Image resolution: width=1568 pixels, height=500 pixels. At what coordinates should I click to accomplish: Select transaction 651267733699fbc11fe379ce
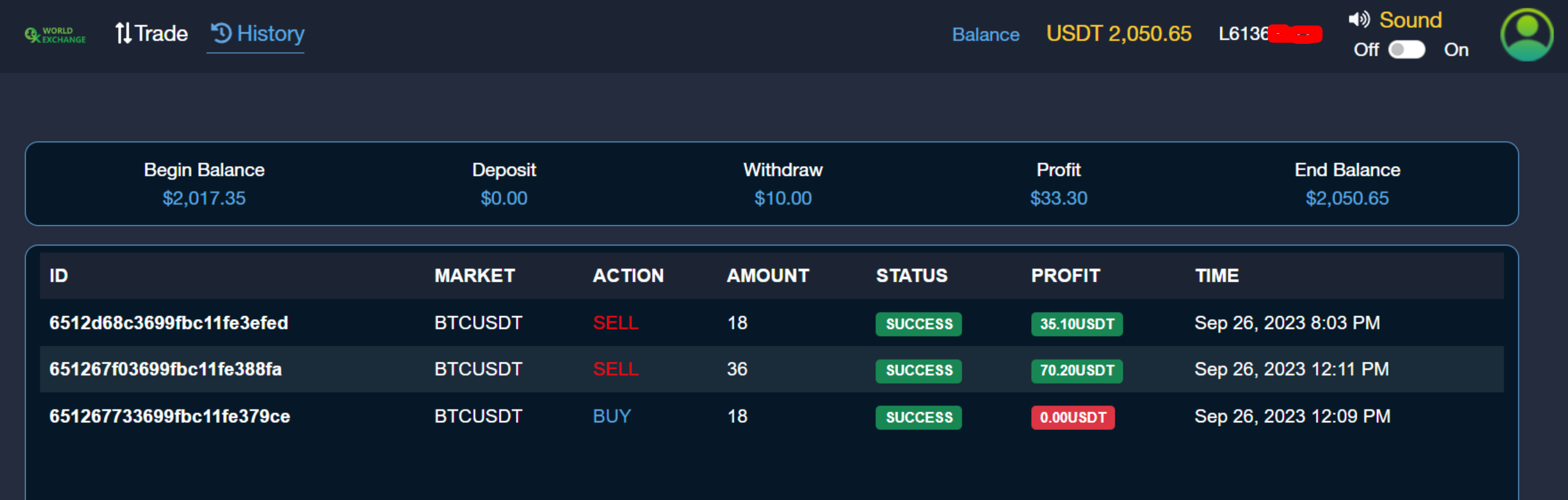(170, 416)
